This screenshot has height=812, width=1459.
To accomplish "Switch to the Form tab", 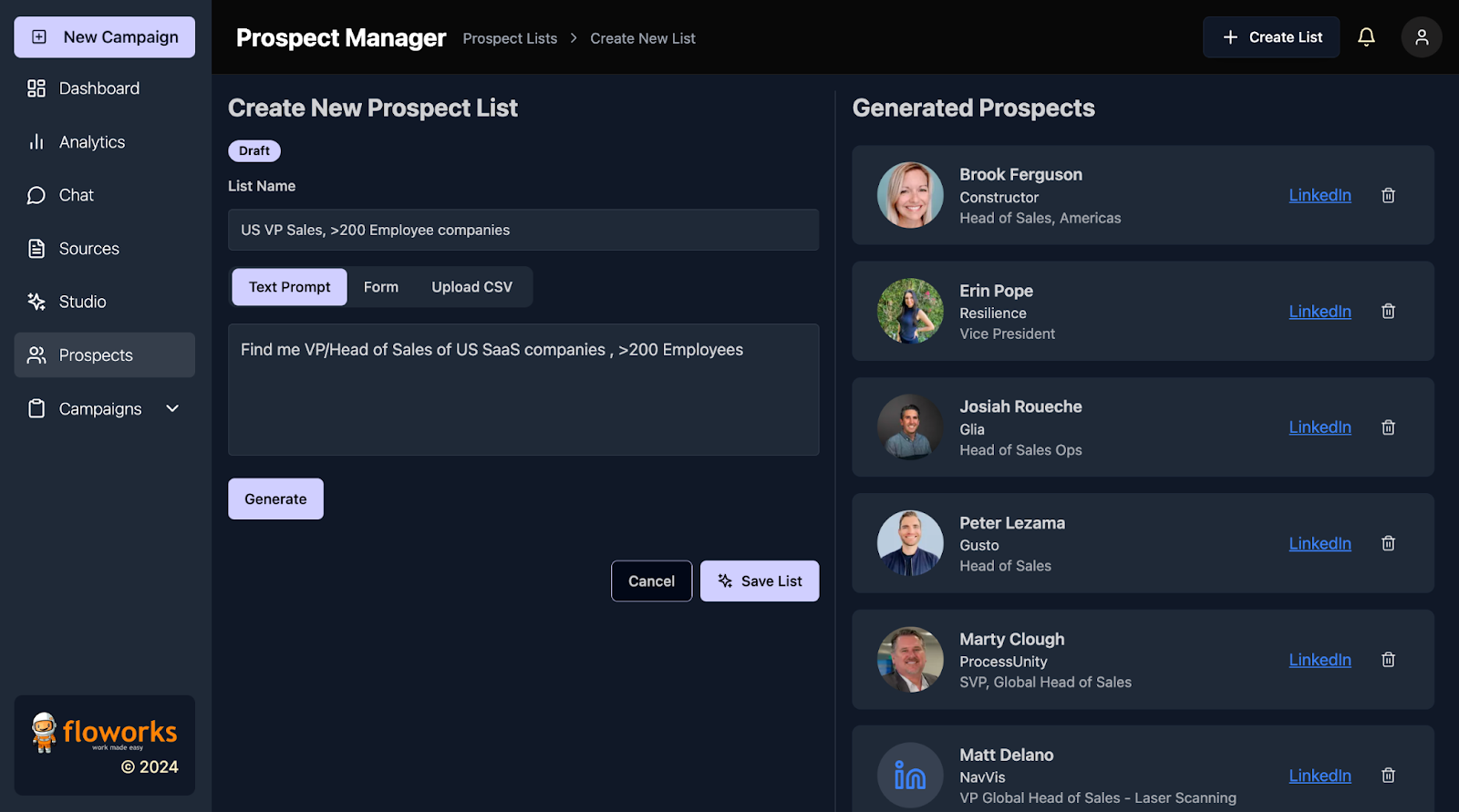I will [380, 287].
